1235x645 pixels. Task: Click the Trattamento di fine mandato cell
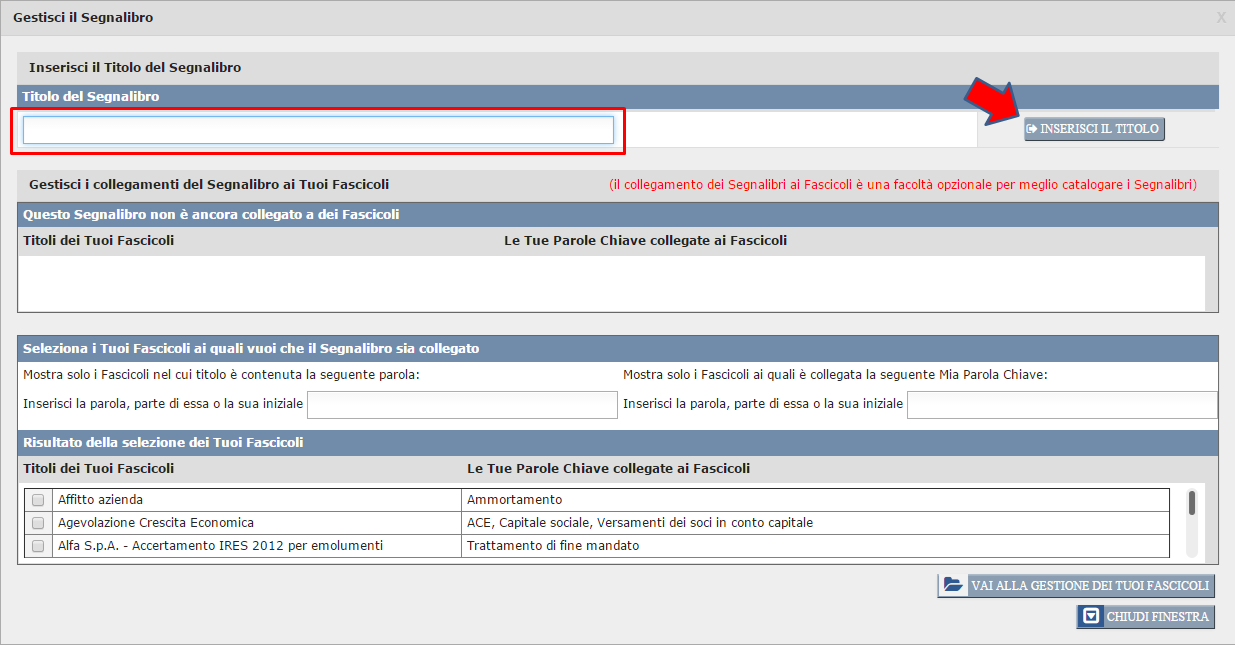point(553,546)
